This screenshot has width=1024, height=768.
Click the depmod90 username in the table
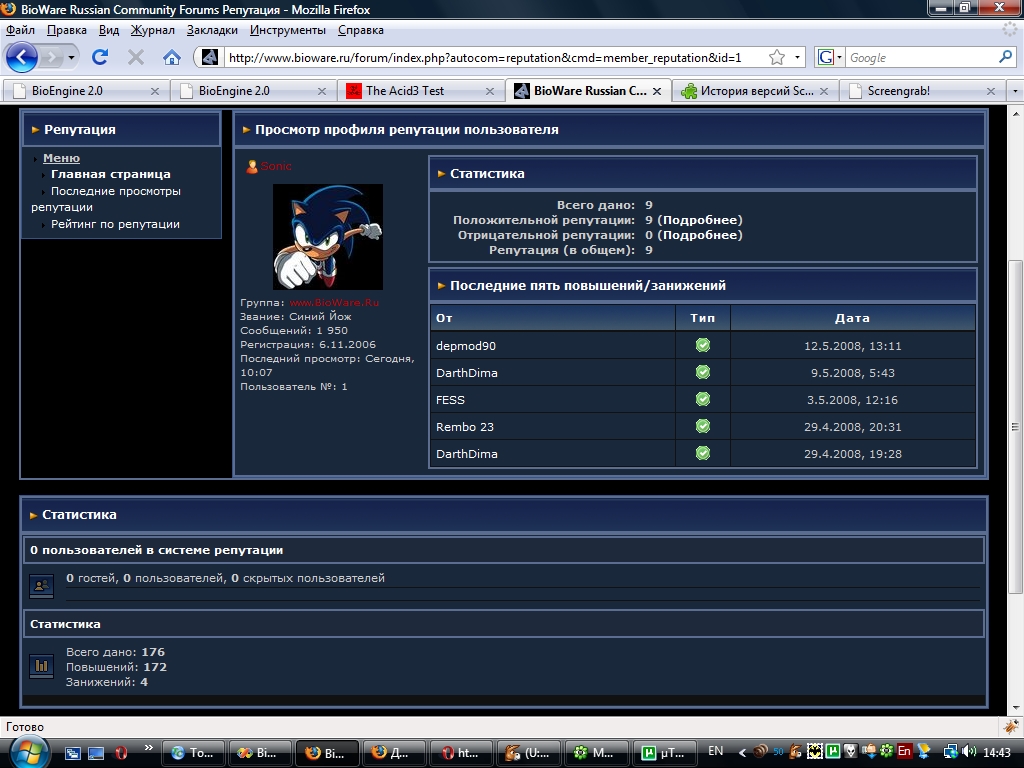tap(466, 346)
